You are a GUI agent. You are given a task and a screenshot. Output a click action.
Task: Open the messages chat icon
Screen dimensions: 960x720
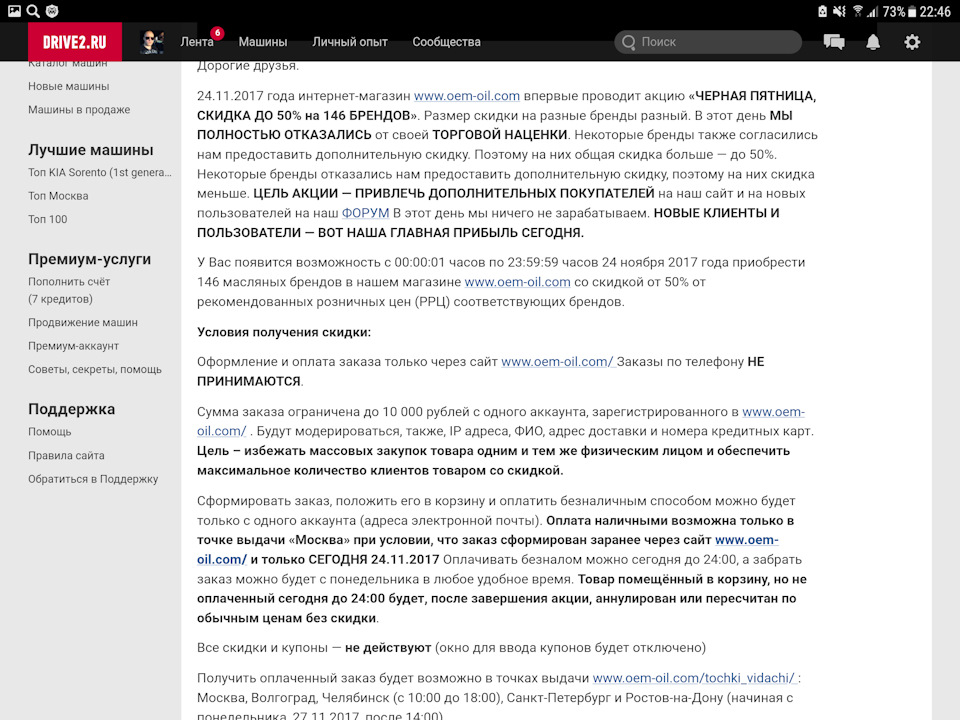point(834,42)
